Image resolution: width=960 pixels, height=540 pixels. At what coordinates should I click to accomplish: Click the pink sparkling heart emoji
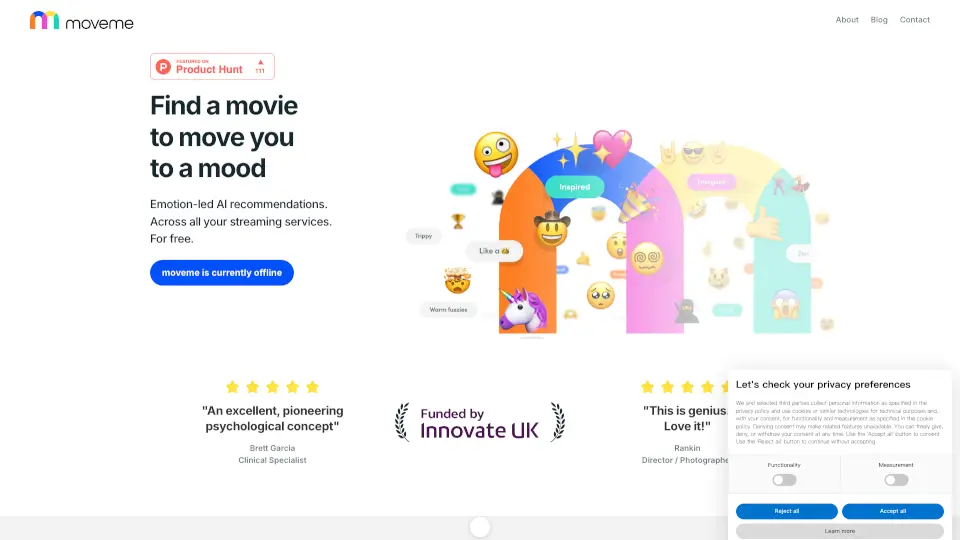tap(612, 147)
